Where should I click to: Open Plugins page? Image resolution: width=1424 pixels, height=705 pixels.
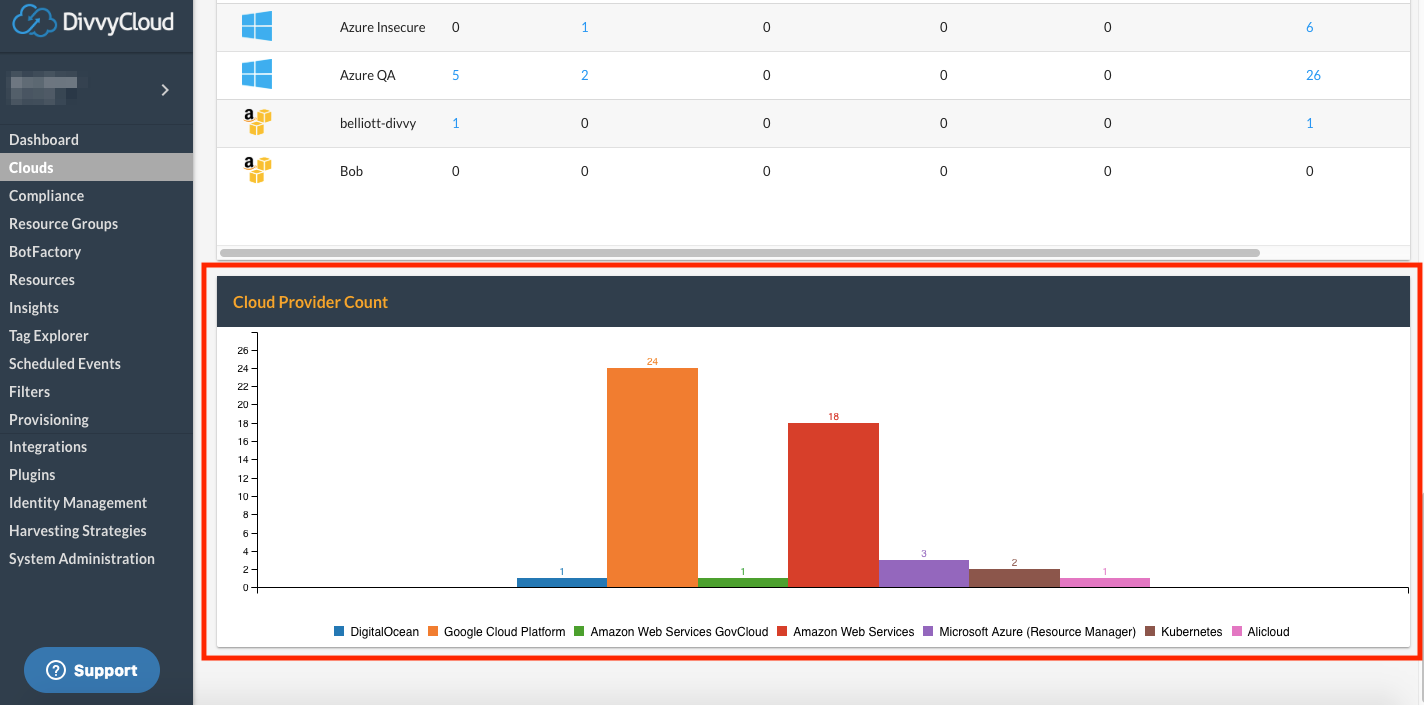coord(32,475)
